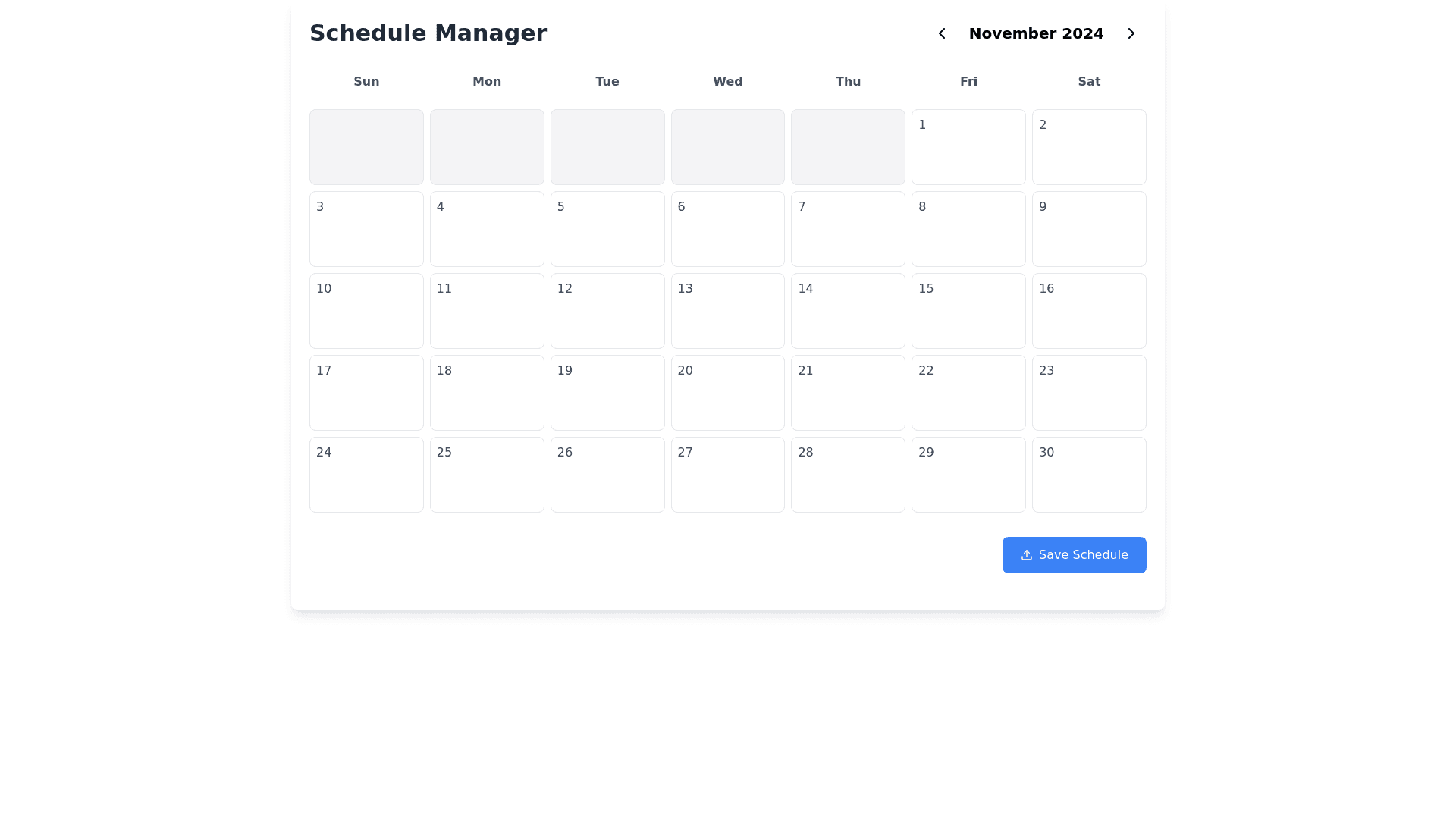Select November 2 day cell

click(x=1088, y=147)
